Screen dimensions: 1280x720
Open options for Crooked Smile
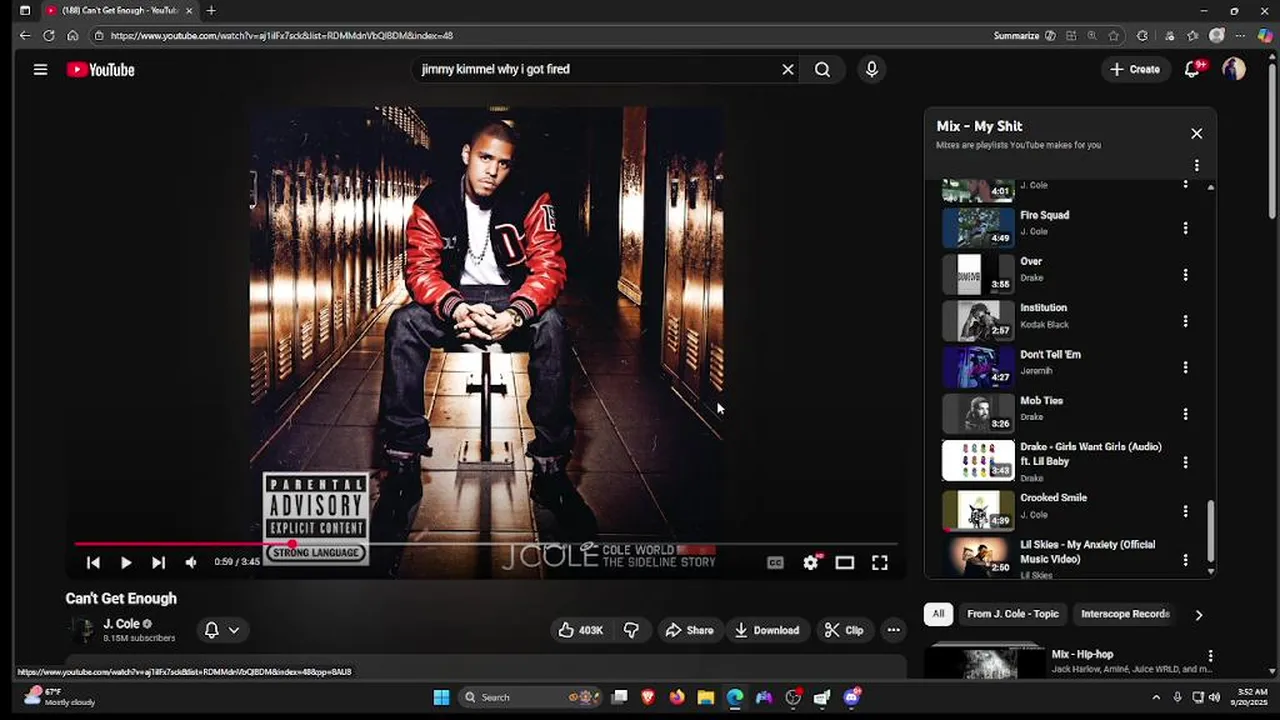point(1185,511)
